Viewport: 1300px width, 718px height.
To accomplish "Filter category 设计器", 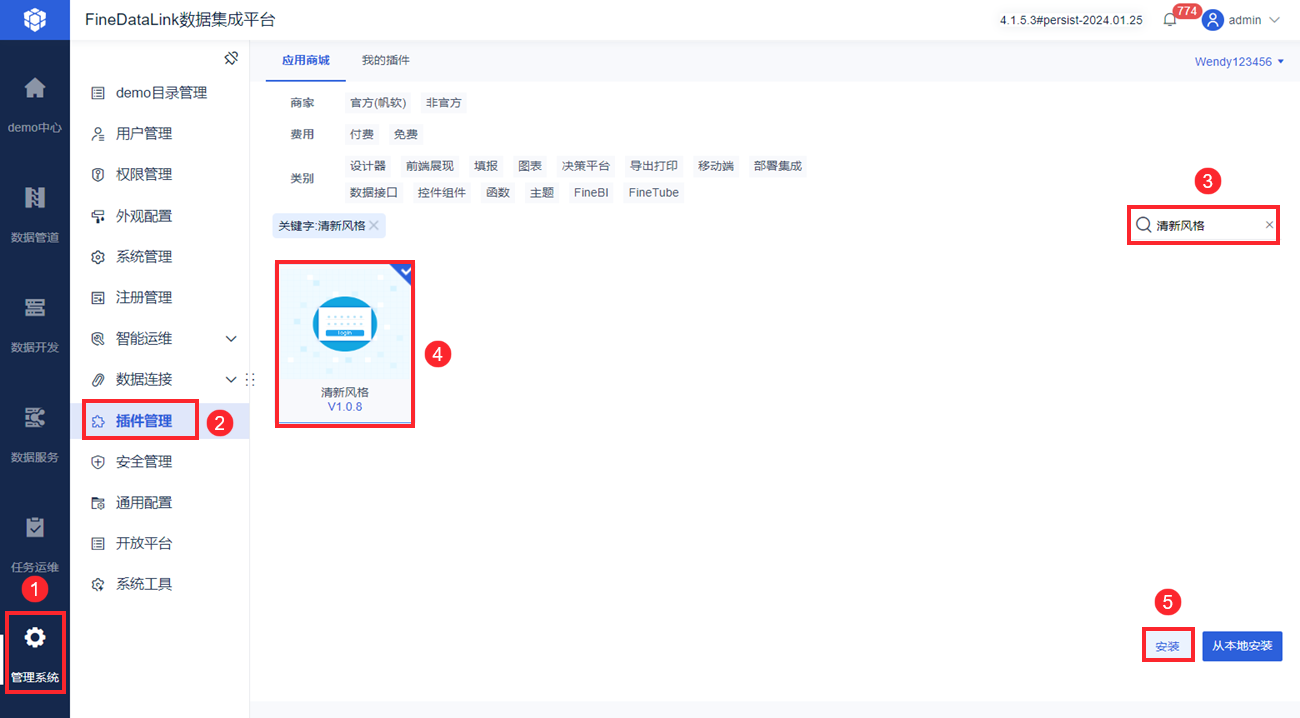I will click(x=368, y=166).
